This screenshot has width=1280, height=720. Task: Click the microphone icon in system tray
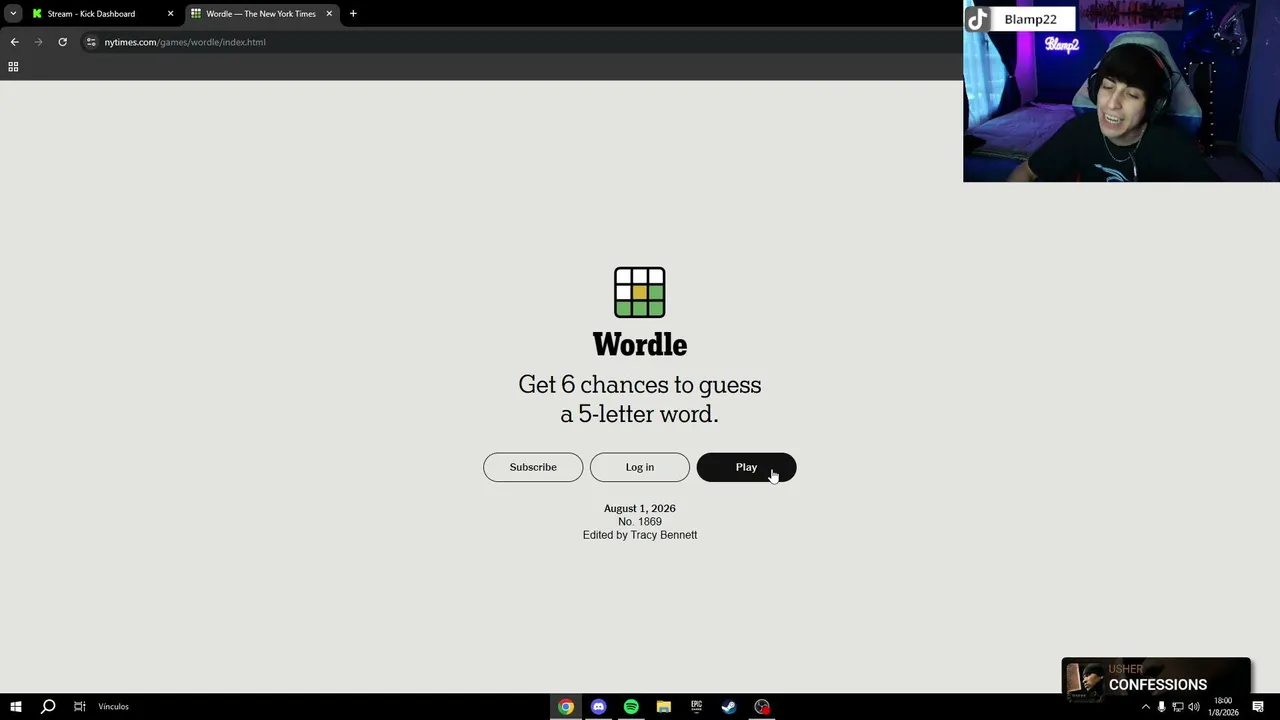[1161, 707]
